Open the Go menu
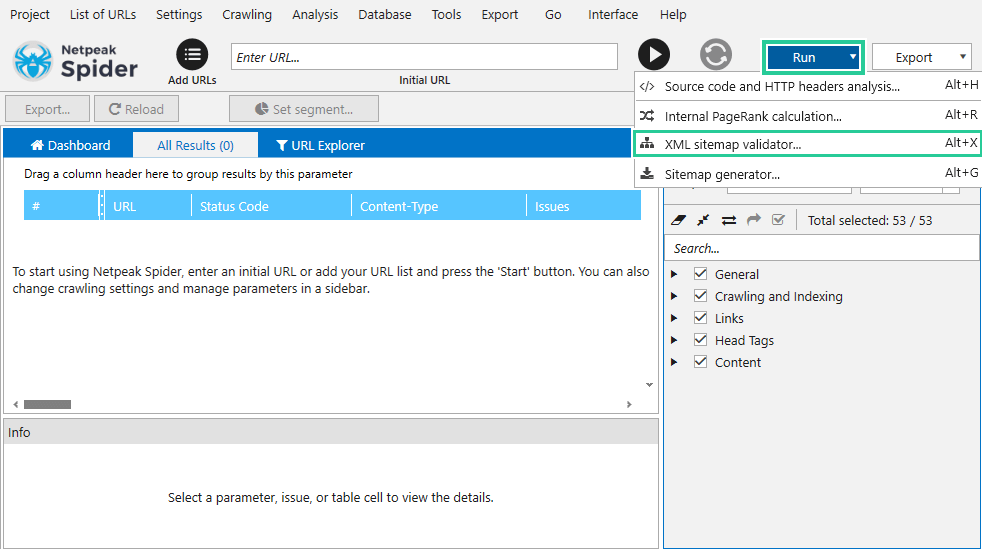Image resolution: width=982 pixels, height=549 pixels. point(553,14)
